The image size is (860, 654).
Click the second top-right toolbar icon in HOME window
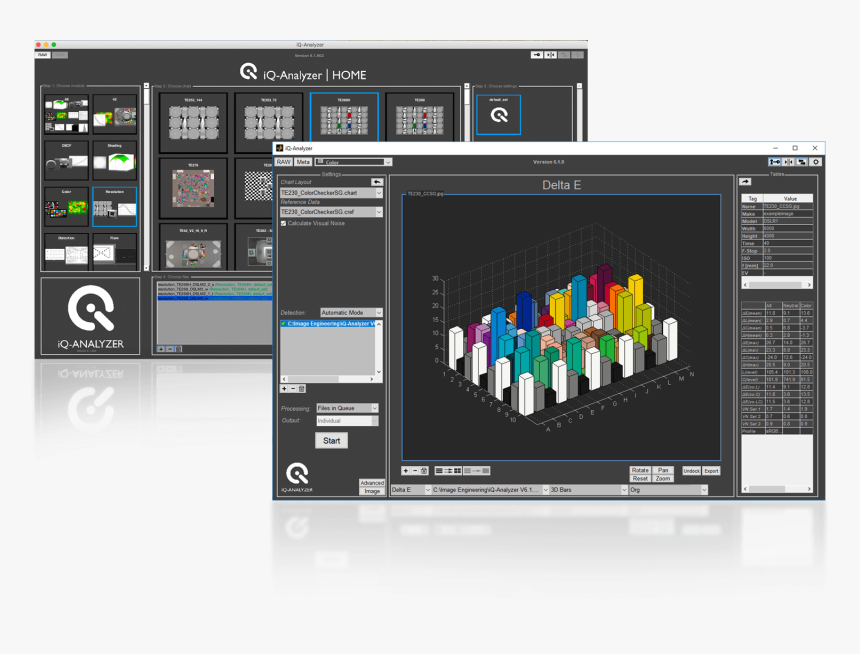pos(550,55)
